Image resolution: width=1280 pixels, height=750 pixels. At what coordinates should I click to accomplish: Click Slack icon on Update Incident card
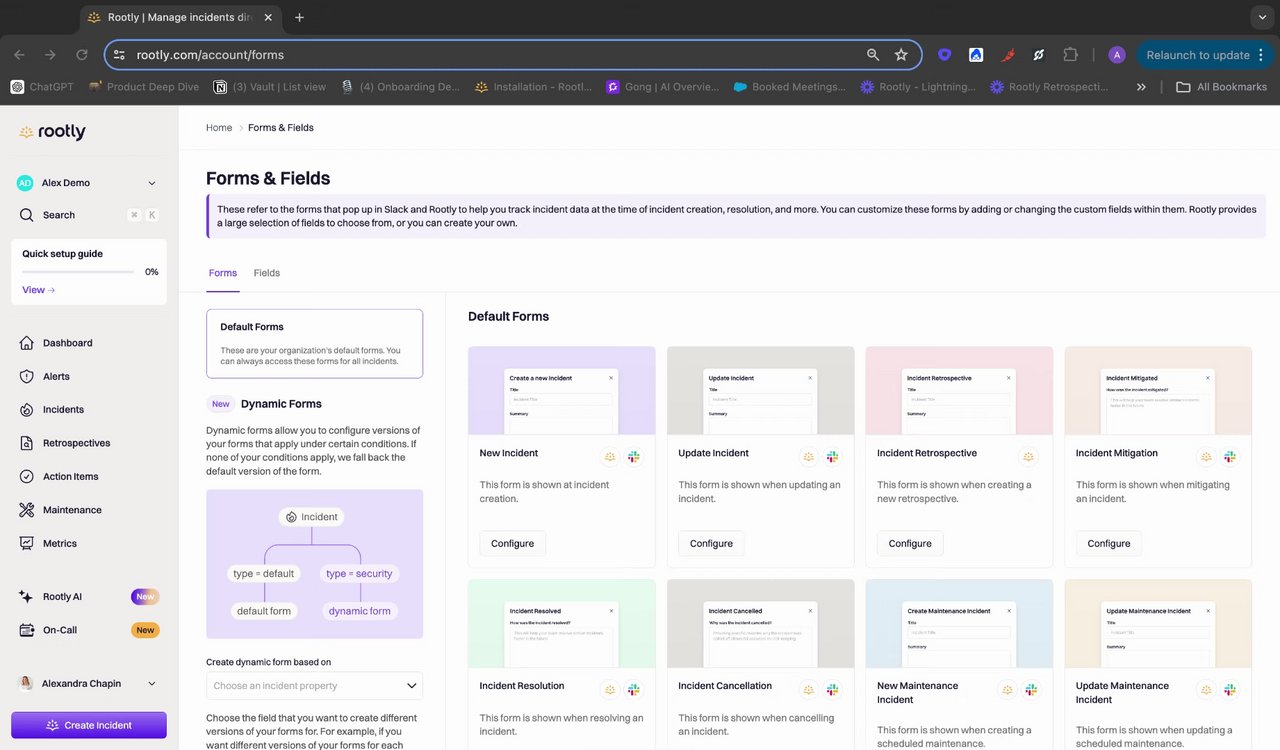(x=833, y=457)
